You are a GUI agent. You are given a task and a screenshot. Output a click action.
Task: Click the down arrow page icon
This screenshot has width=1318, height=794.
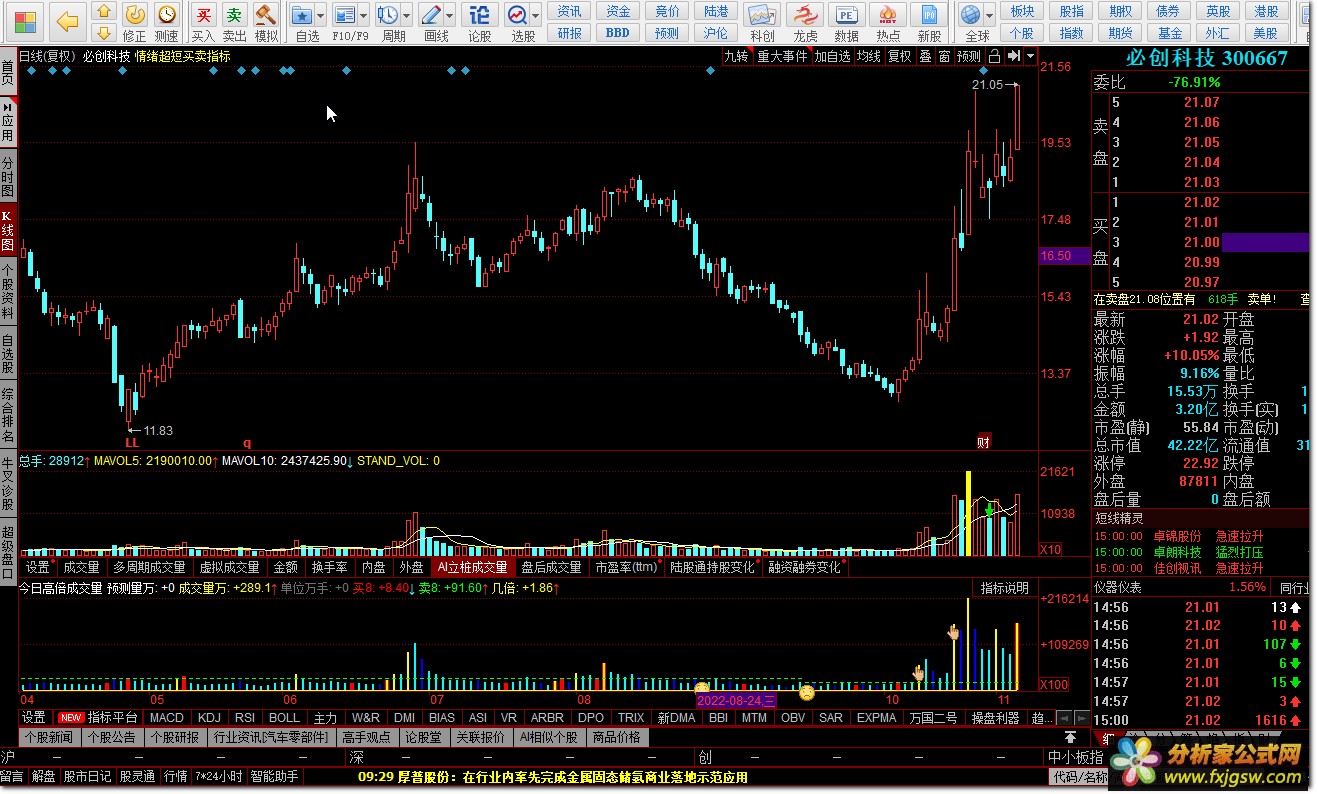[102, 32]
